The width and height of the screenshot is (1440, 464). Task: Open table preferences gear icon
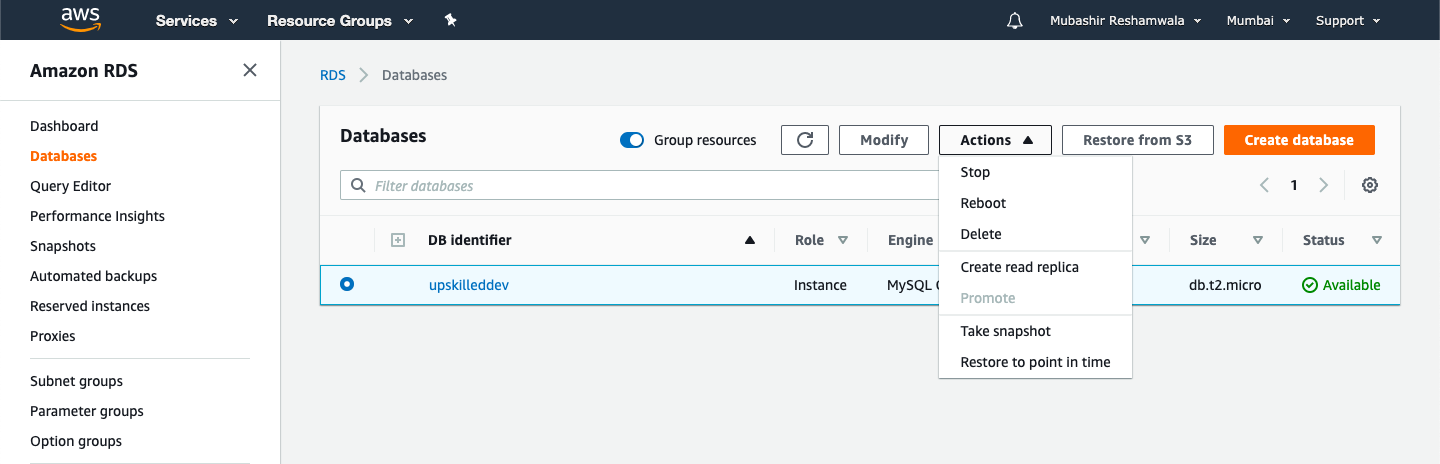[x=1370, y=185]
